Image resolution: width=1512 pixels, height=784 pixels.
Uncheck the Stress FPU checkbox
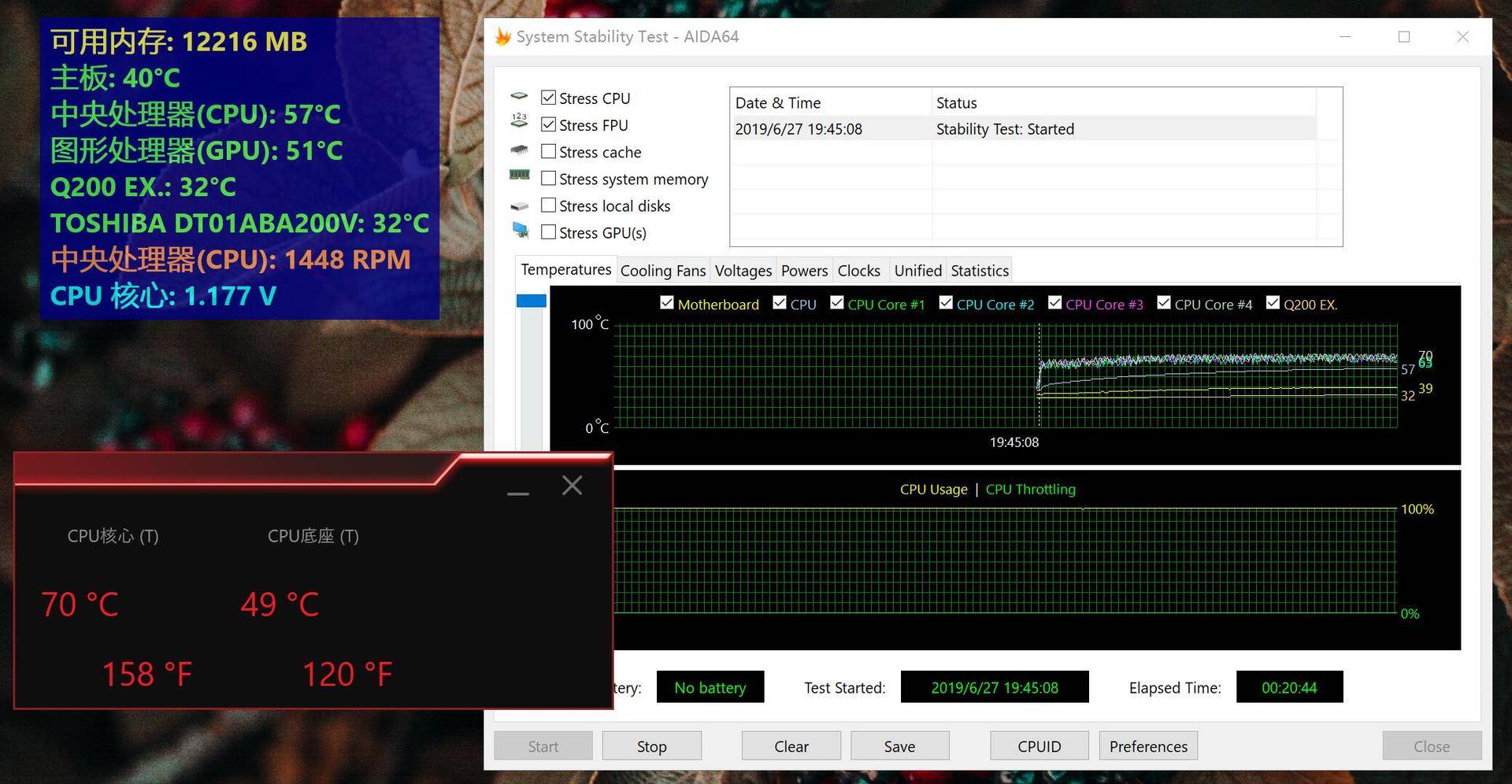click(549, 124)
